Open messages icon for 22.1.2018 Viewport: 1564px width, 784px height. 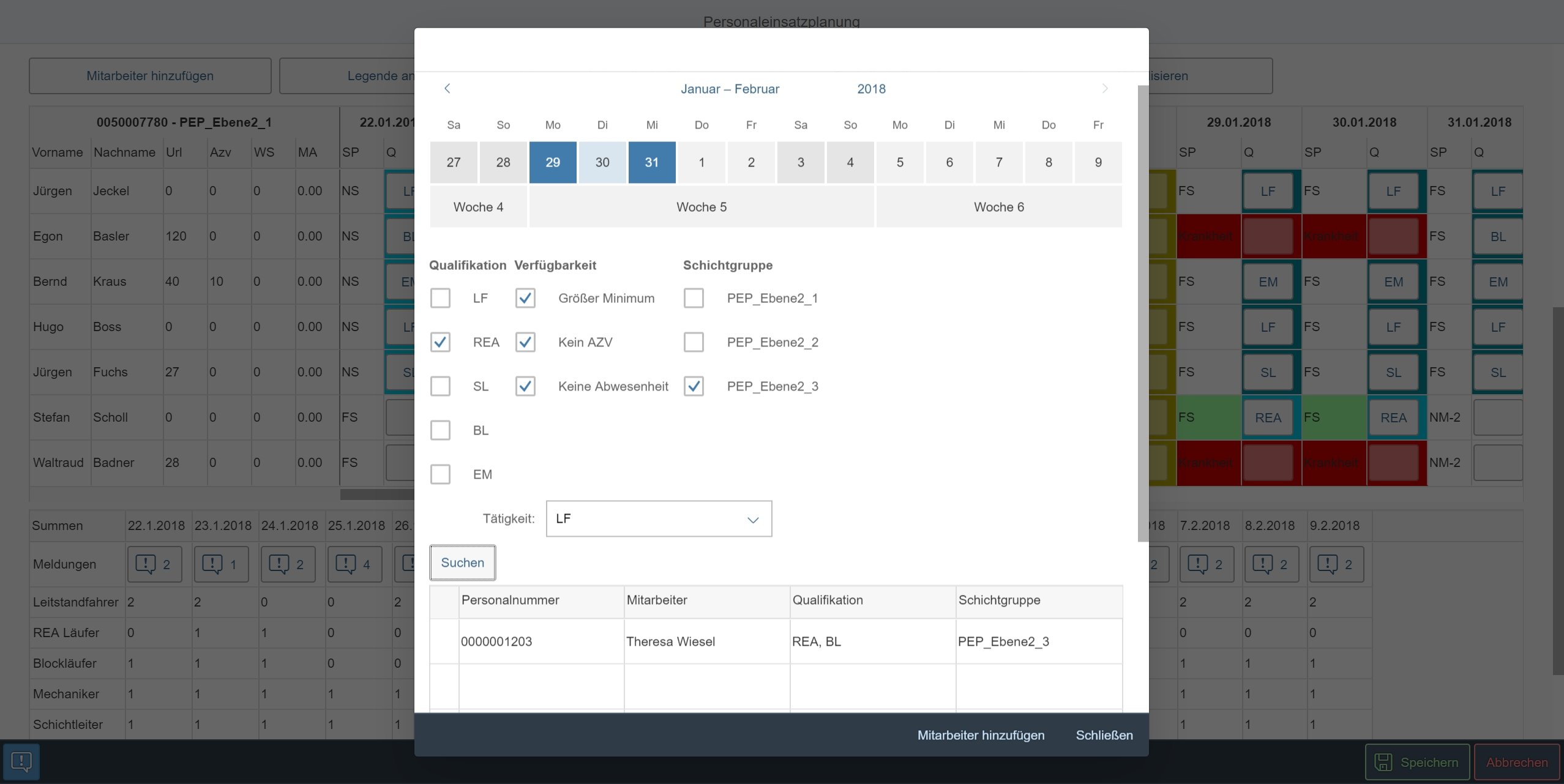[154, 564]
